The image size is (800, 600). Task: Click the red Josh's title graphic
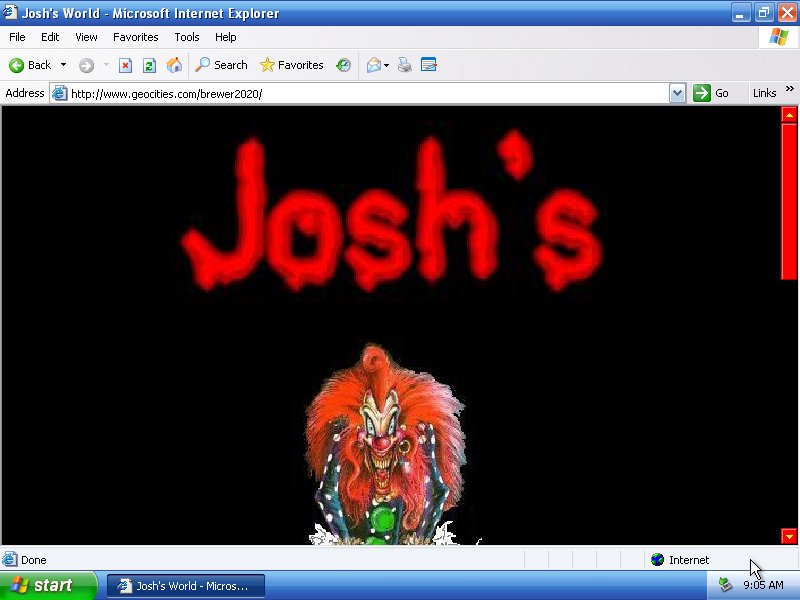(x=392, y=213)
